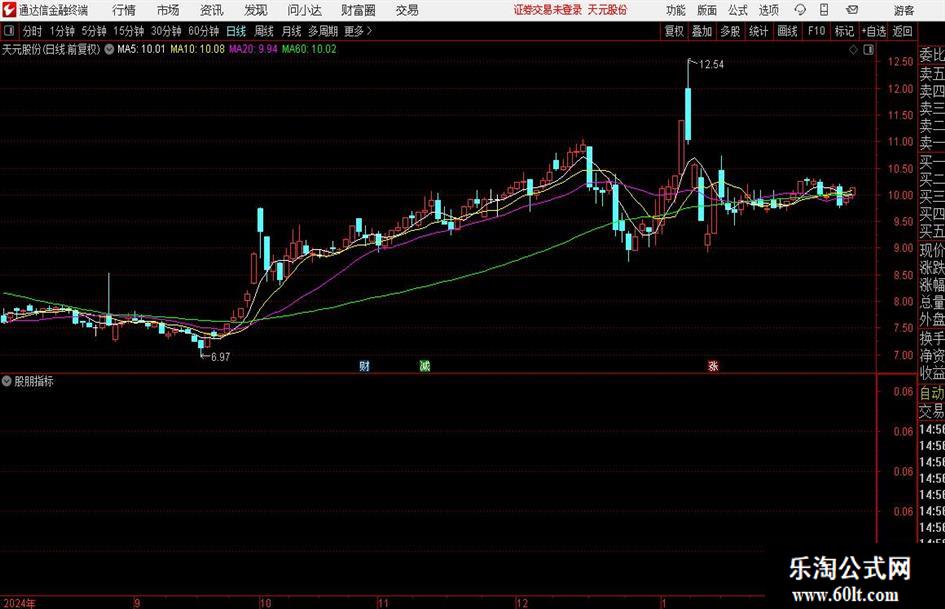Open the 版面 menu
This screenshot has height=609, width=945.
[707, 10]
